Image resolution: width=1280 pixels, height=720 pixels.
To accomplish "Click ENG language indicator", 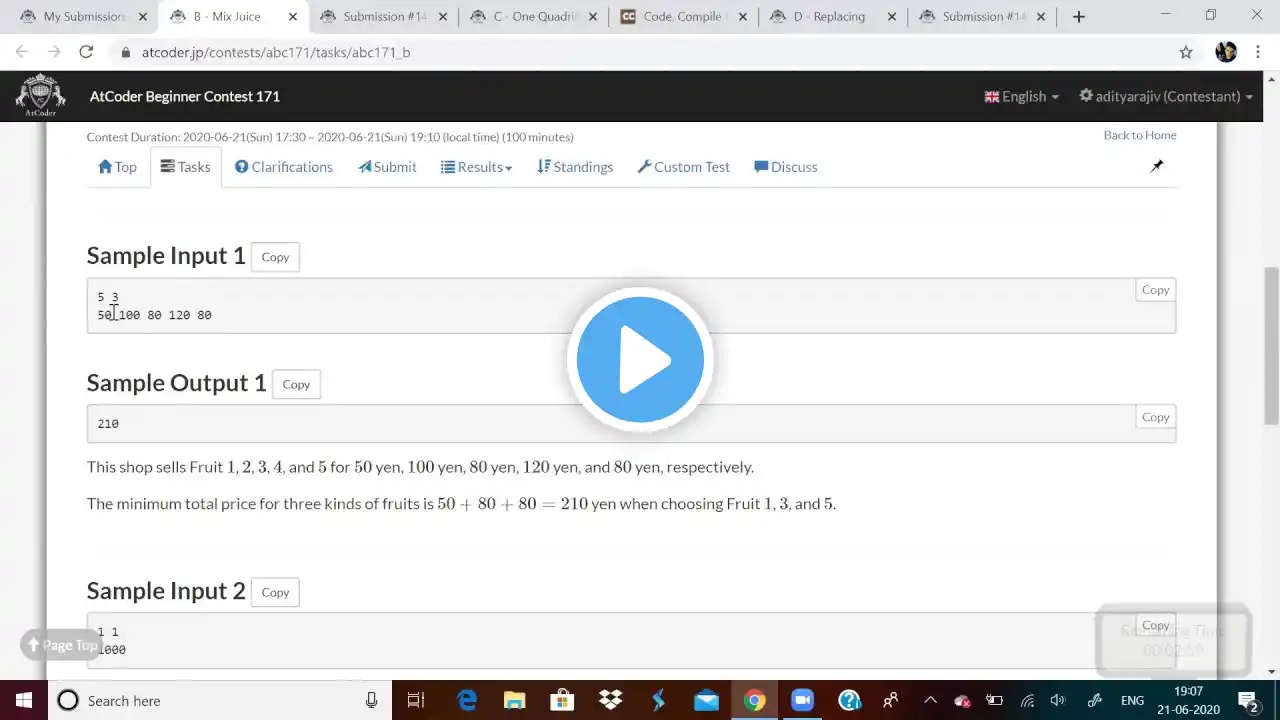I will [1132, 700].
